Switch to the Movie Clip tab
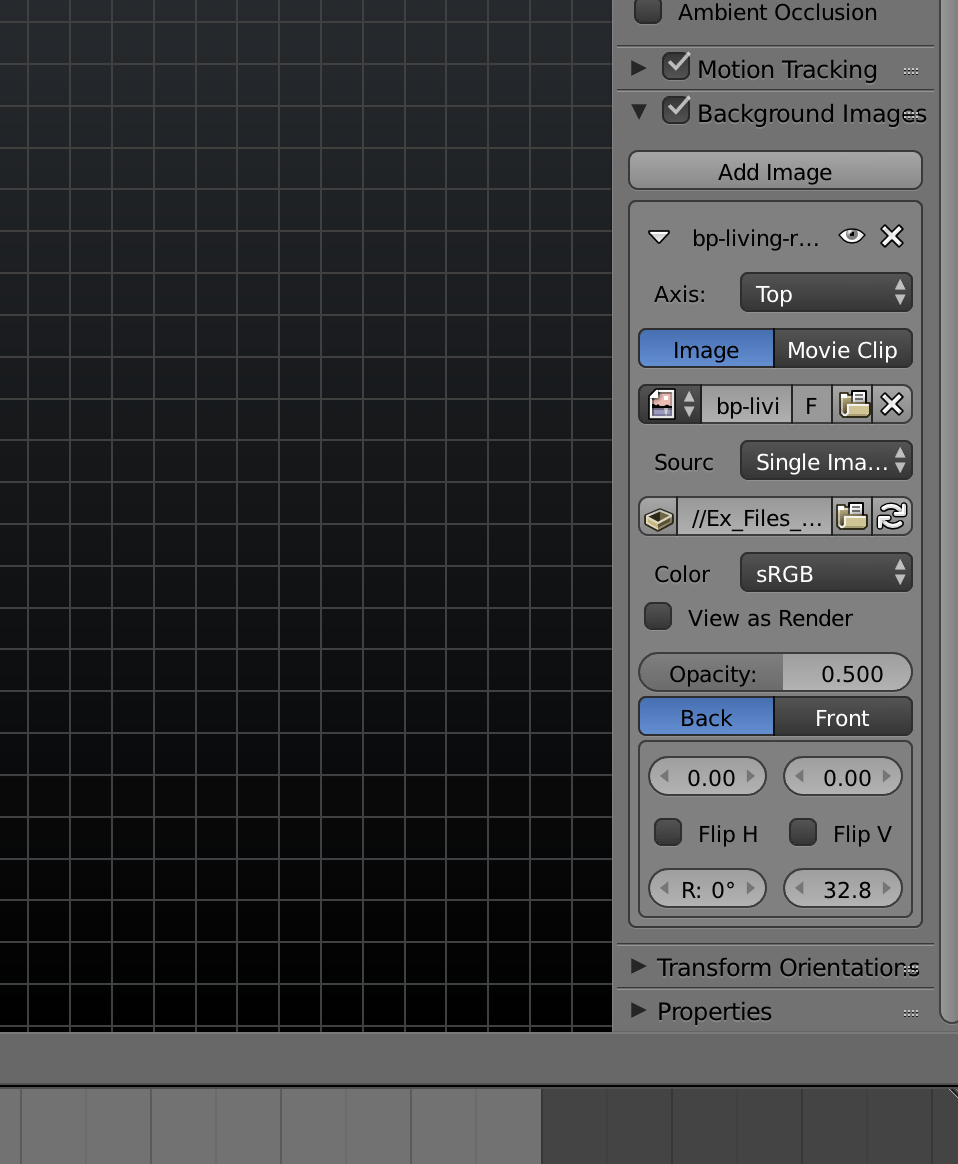Screen dimensions: 958x1164 (x=843, y=349)
